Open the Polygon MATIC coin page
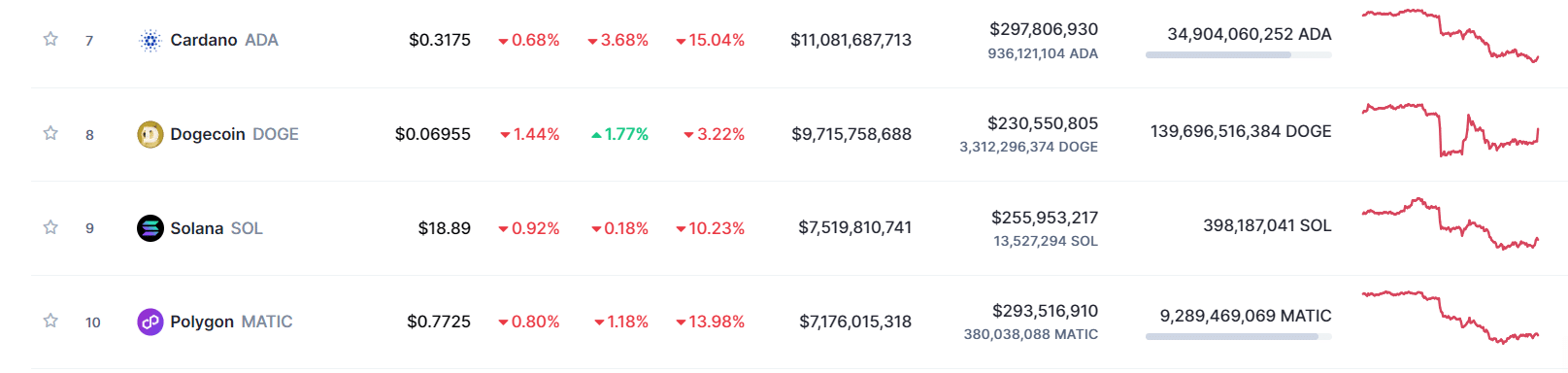Screen dimensions: 1568x373 coord(231,322)
